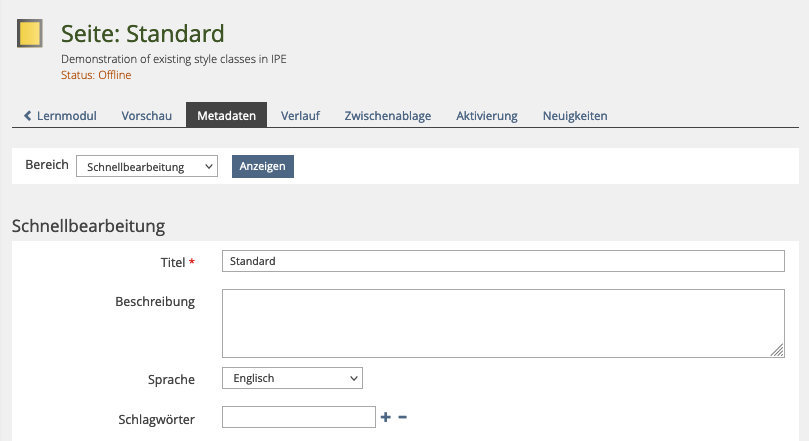Switch to the Verlauf tab
Screen dimensions: 809x441
tap(300, 116)
